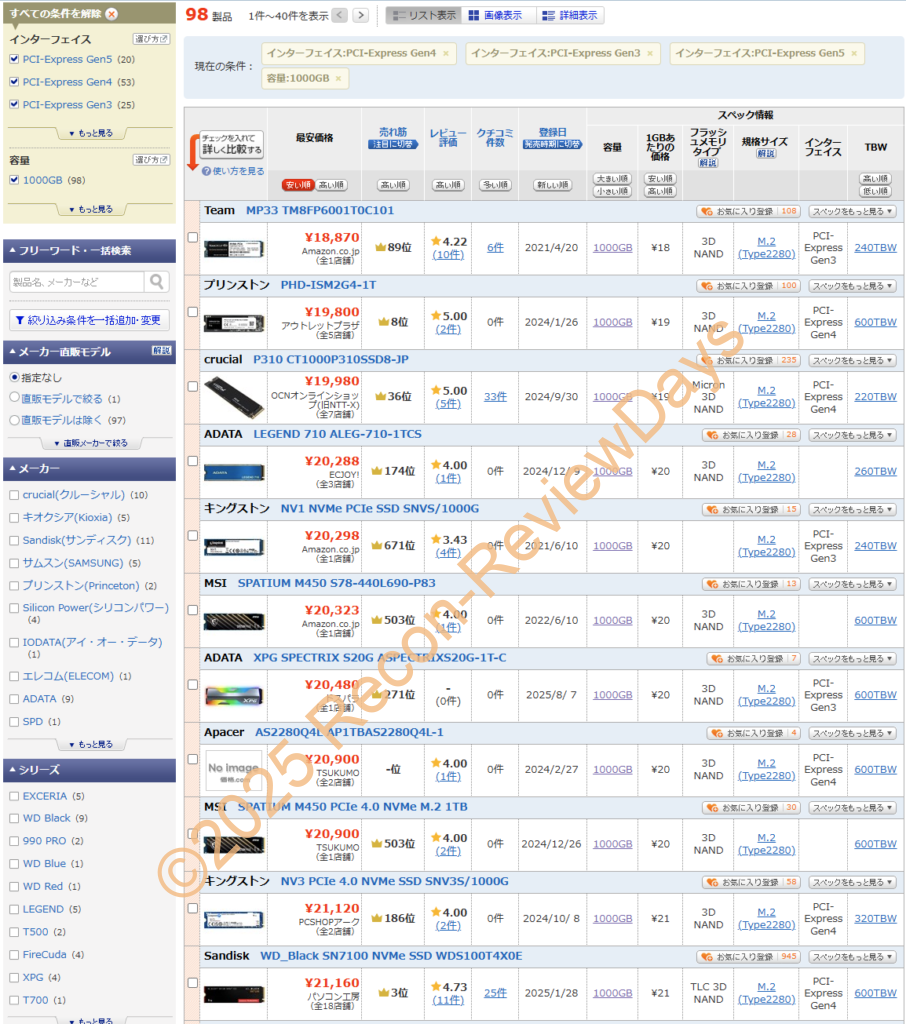This screenshot has height=1024, width=906.
Task: Expand もっと見る under the interface filters
Action: 90,133
